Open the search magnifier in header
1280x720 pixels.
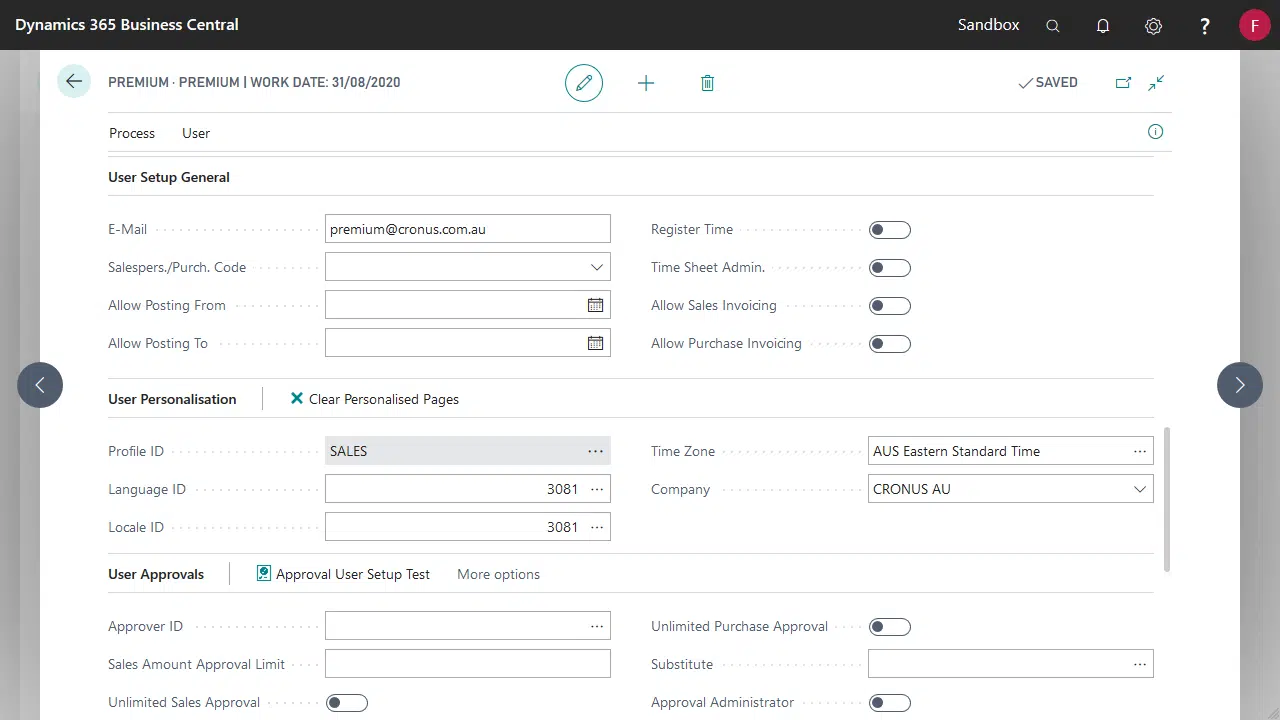click(x=1053, y=26)
